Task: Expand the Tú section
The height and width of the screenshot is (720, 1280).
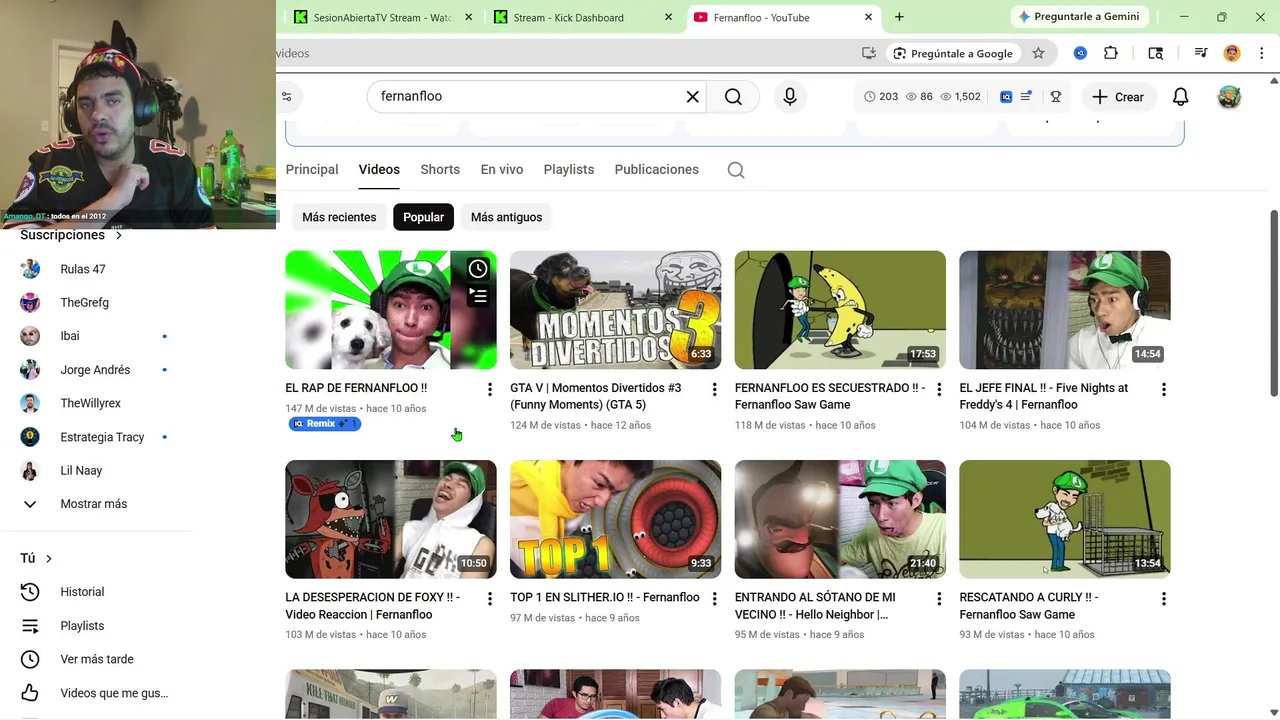Action: [x=37, y=558]
